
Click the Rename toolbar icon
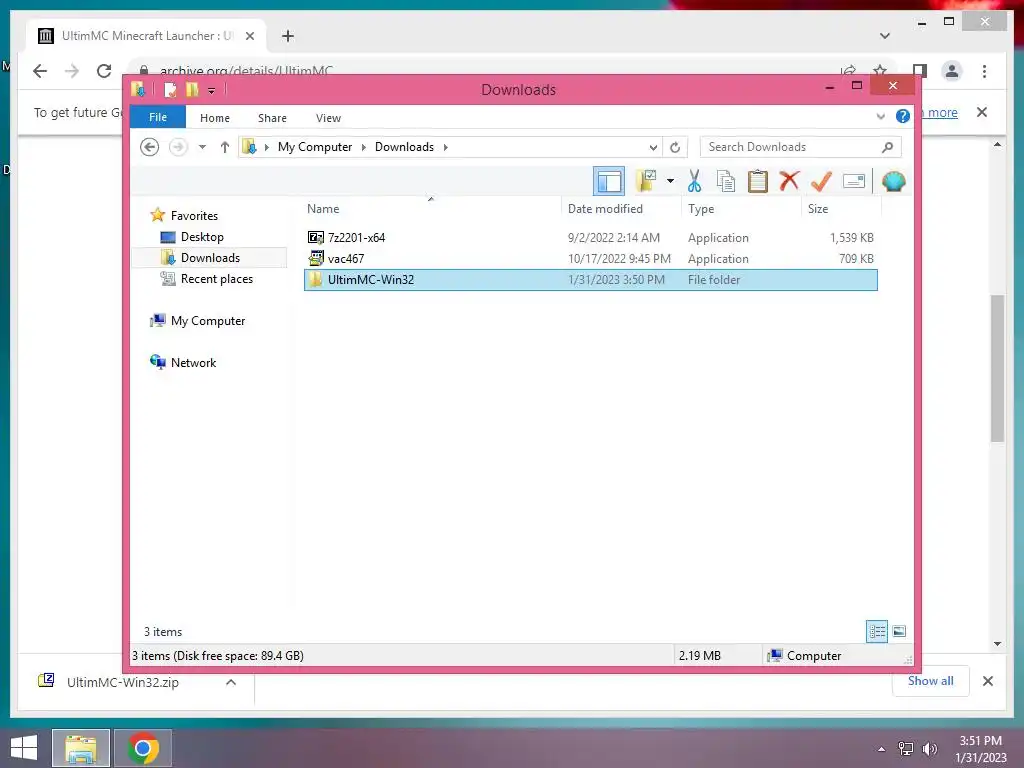854,181
